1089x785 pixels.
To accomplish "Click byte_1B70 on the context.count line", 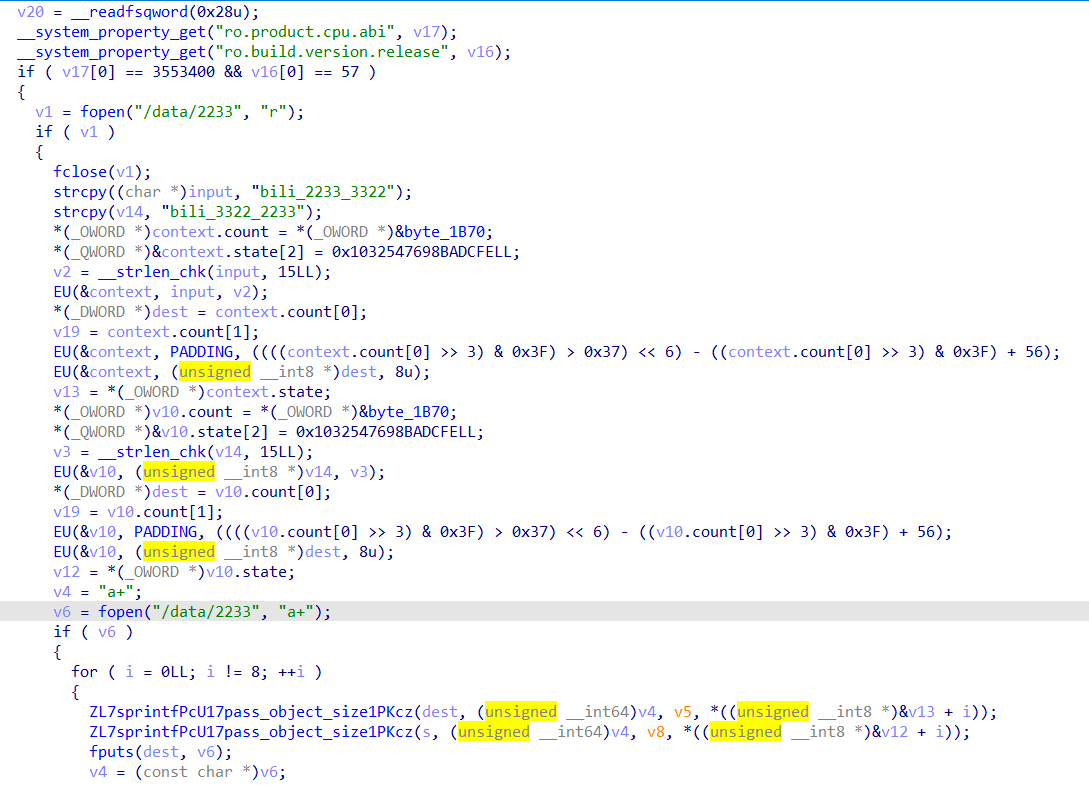I will tap(448, 232).
